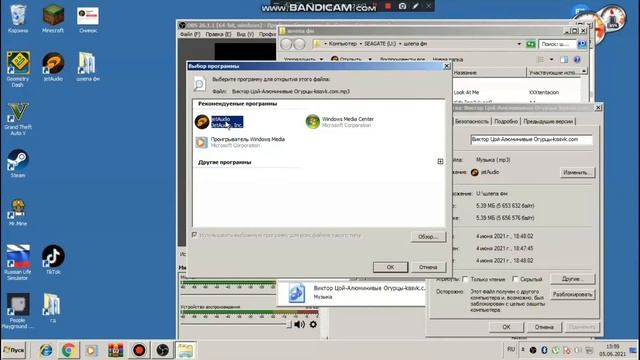Select the гд folder on the desktop
Screen dimensions: 640x360
click(52, 308)
